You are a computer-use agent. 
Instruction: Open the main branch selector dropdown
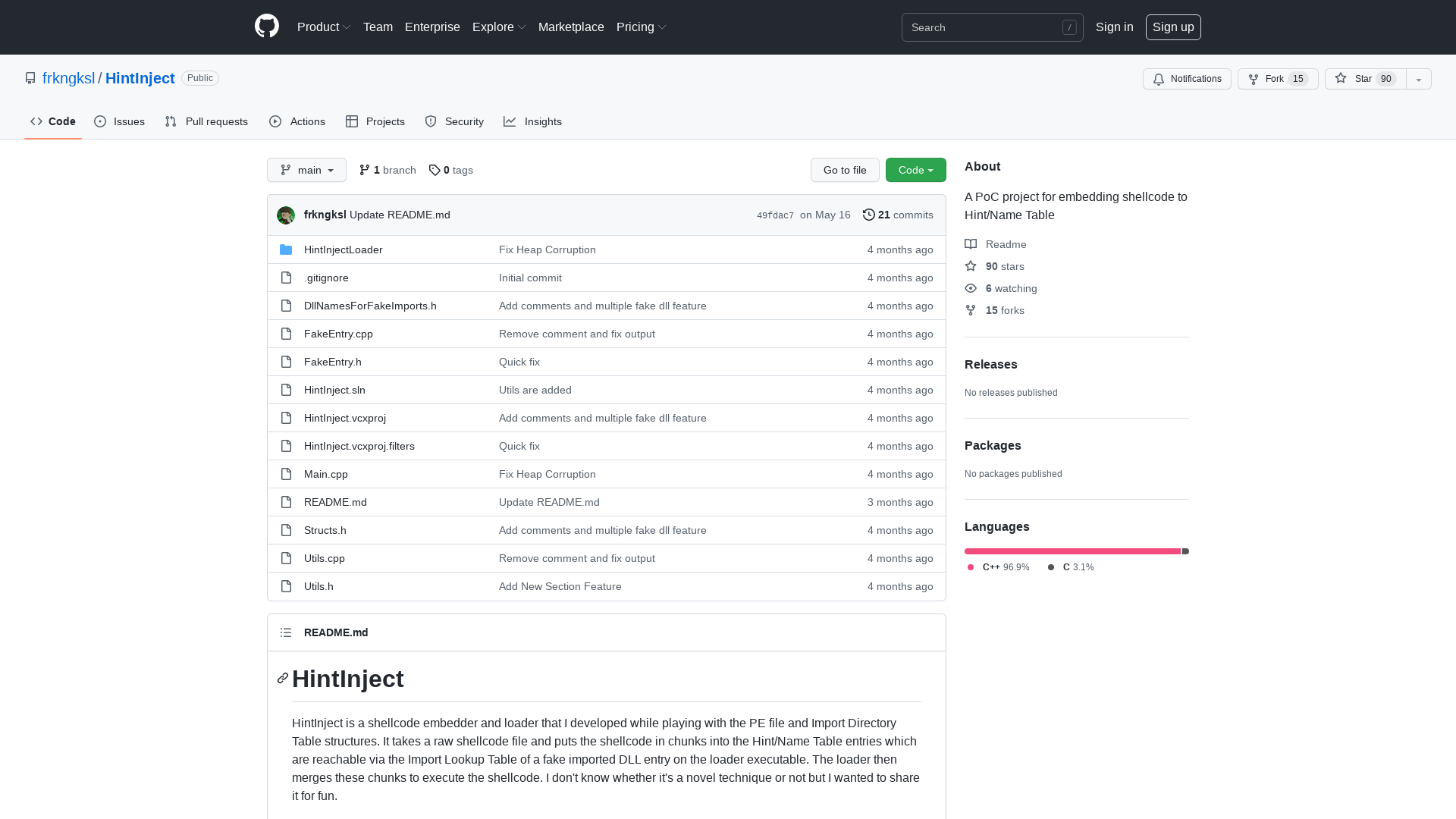coord(306,170)
